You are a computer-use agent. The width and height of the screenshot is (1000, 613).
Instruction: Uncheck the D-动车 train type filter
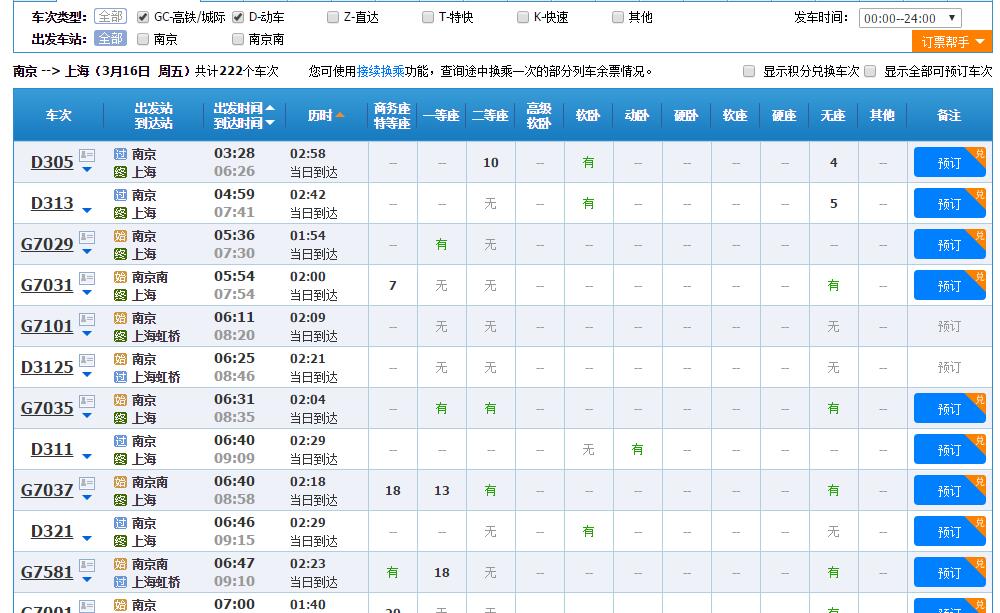tap(236, 15)
